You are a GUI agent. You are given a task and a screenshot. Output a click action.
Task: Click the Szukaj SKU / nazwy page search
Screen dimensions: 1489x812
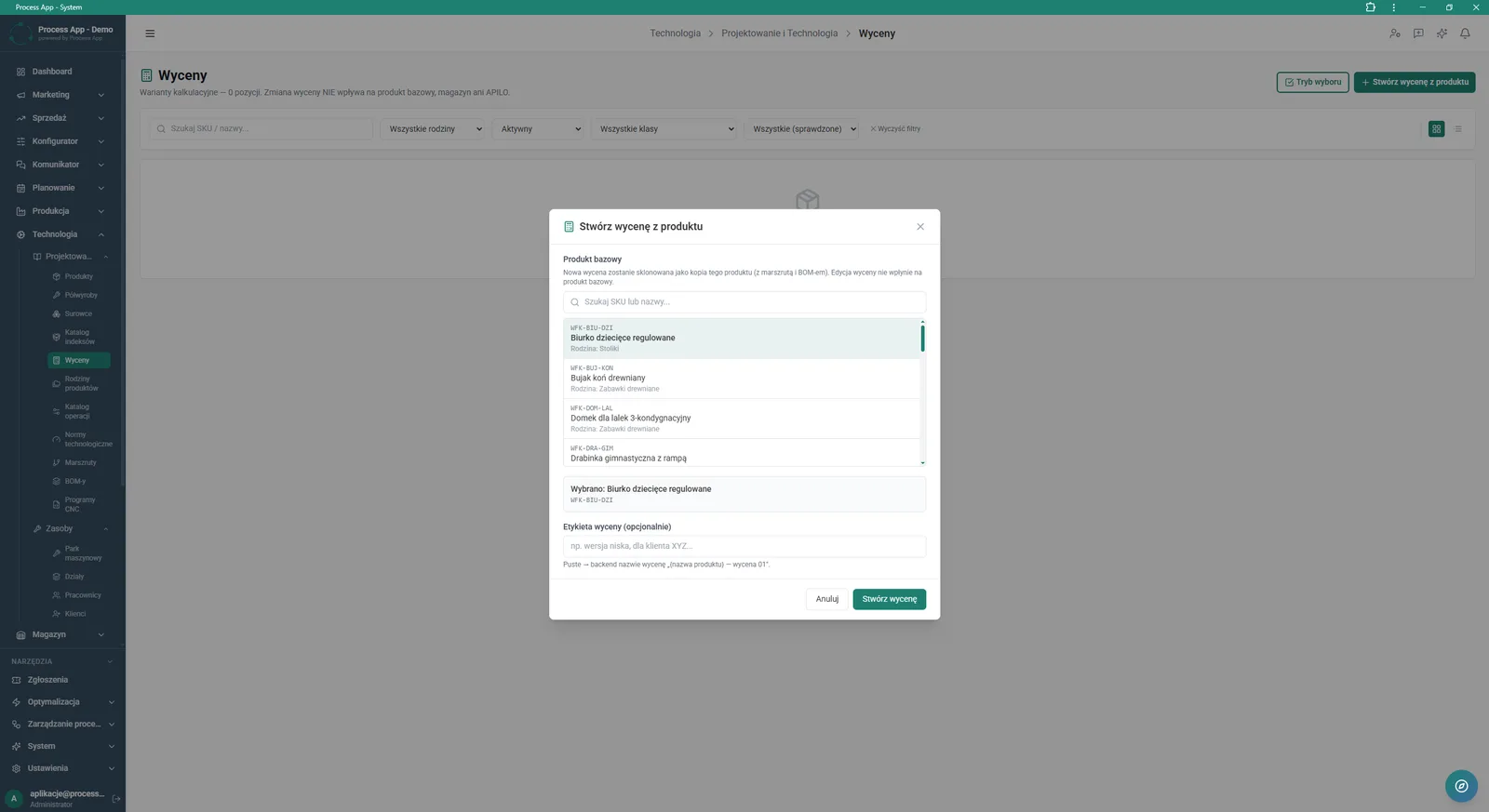(261, 129)
